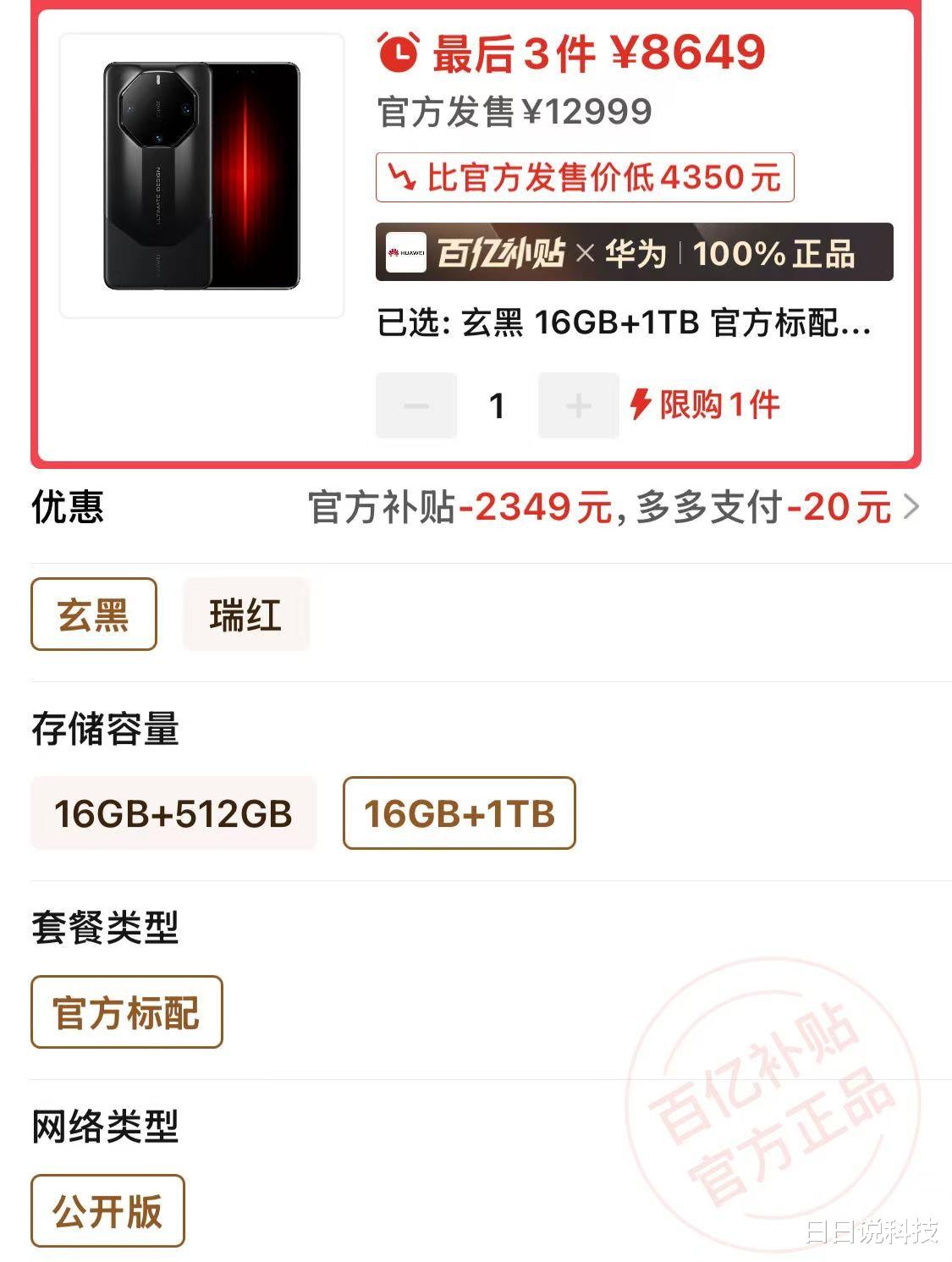Choose 16GB+1TB storage capacity
The image size is (952, 1262).
[459, 813]
